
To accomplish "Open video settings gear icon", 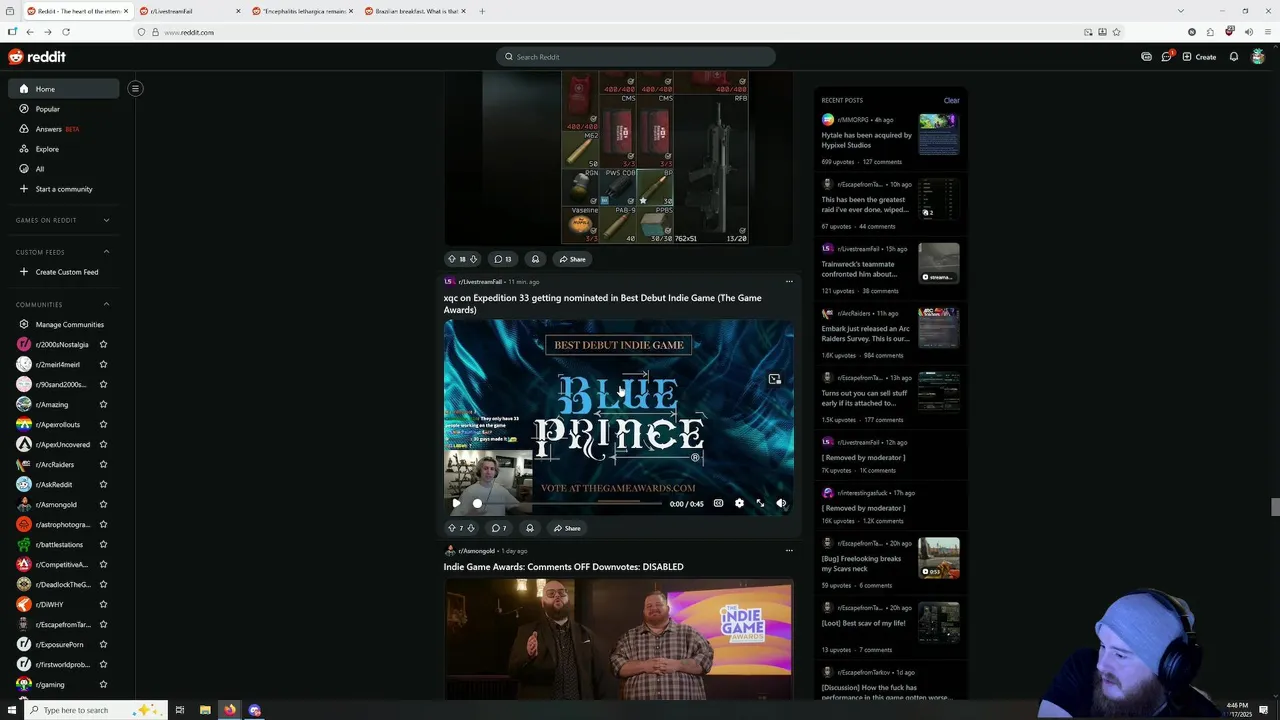I will (x=739, y=503).
